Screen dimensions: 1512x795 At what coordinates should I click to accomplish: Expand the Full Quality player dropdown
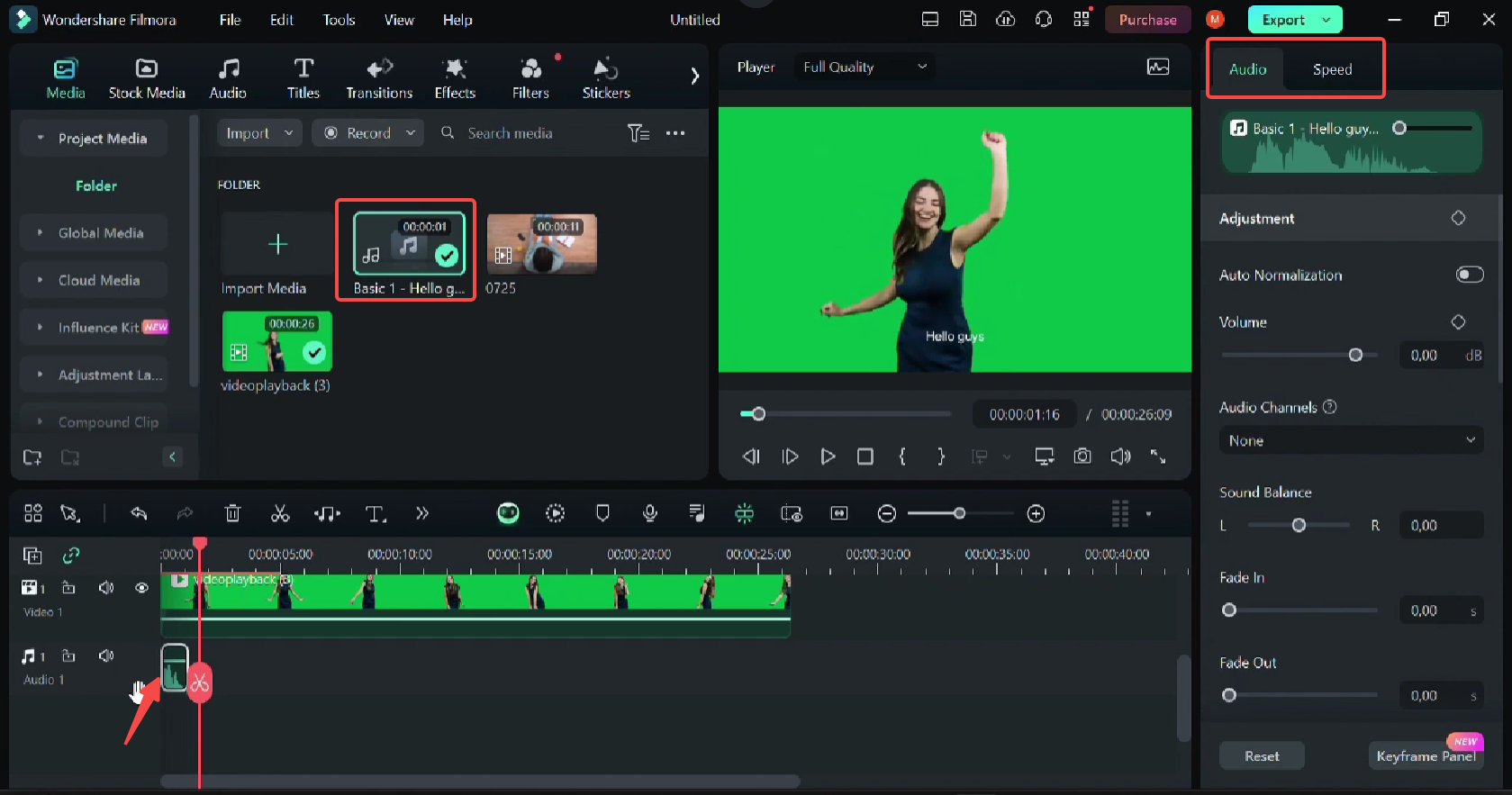[x=865, y=67]
